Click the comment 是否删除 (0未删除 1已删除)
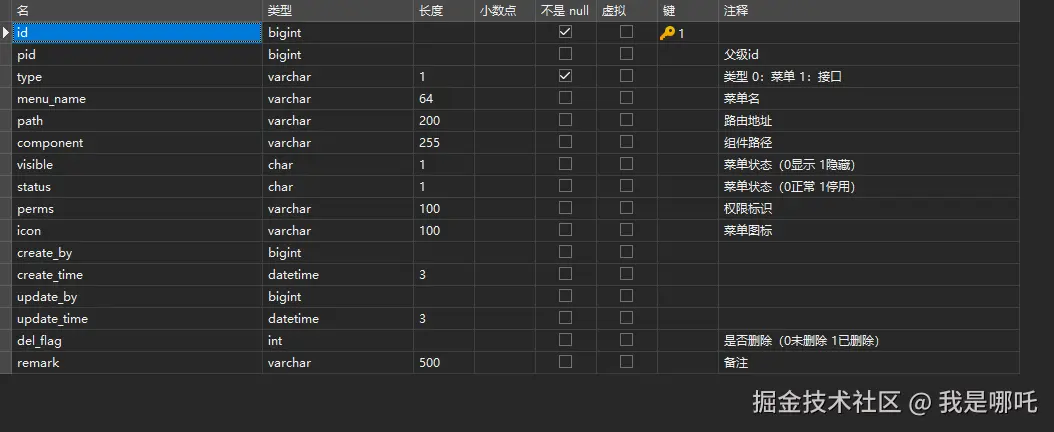Screen dimensions: 1054x432 pos(801,341)
